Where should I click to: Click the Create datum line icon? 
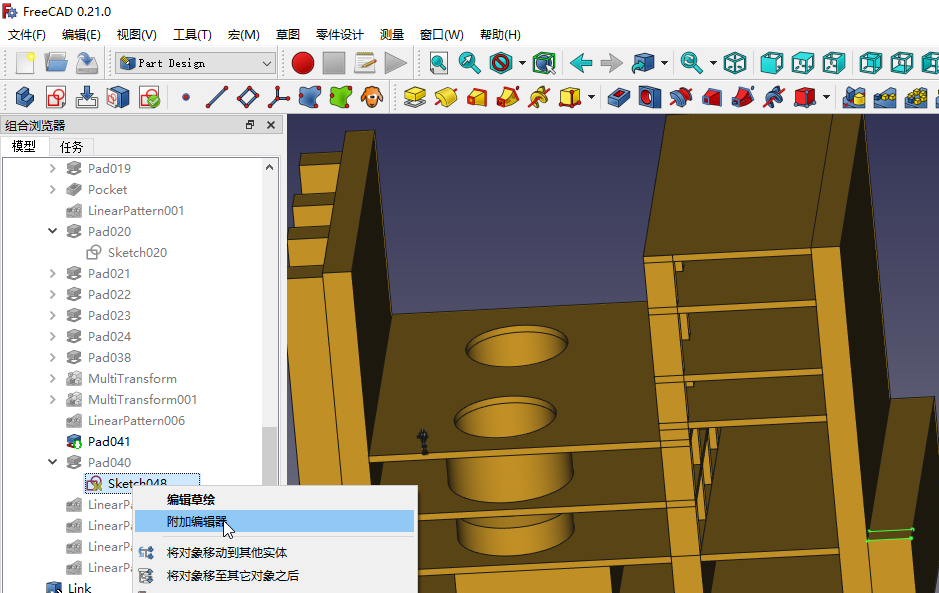(216, 97)
